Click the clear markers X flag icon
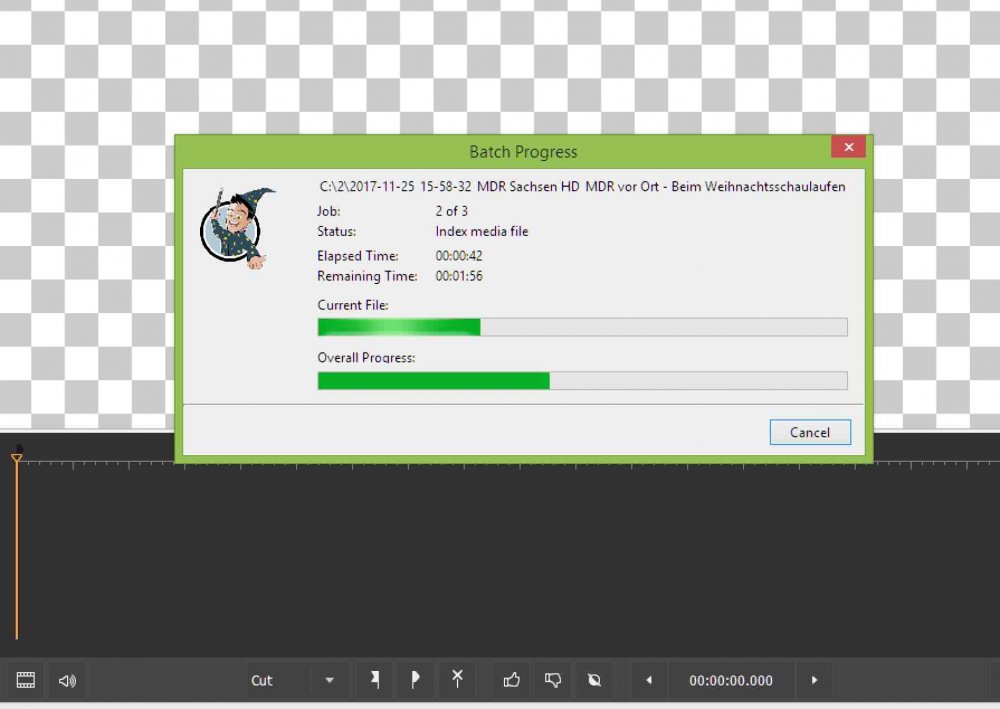Image resolution: width=1000 pixels, height=709 pixels. pos(457,680)
